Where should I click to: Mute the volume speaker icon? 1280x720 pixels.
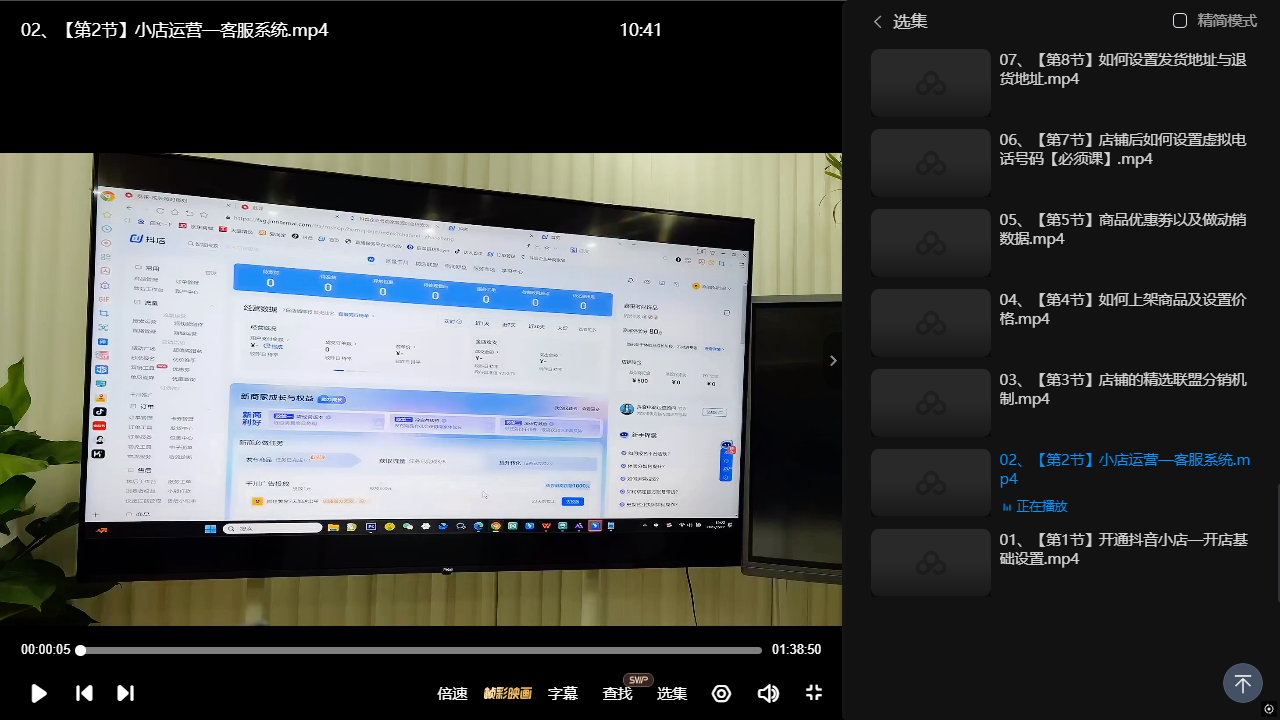[768, 693]
